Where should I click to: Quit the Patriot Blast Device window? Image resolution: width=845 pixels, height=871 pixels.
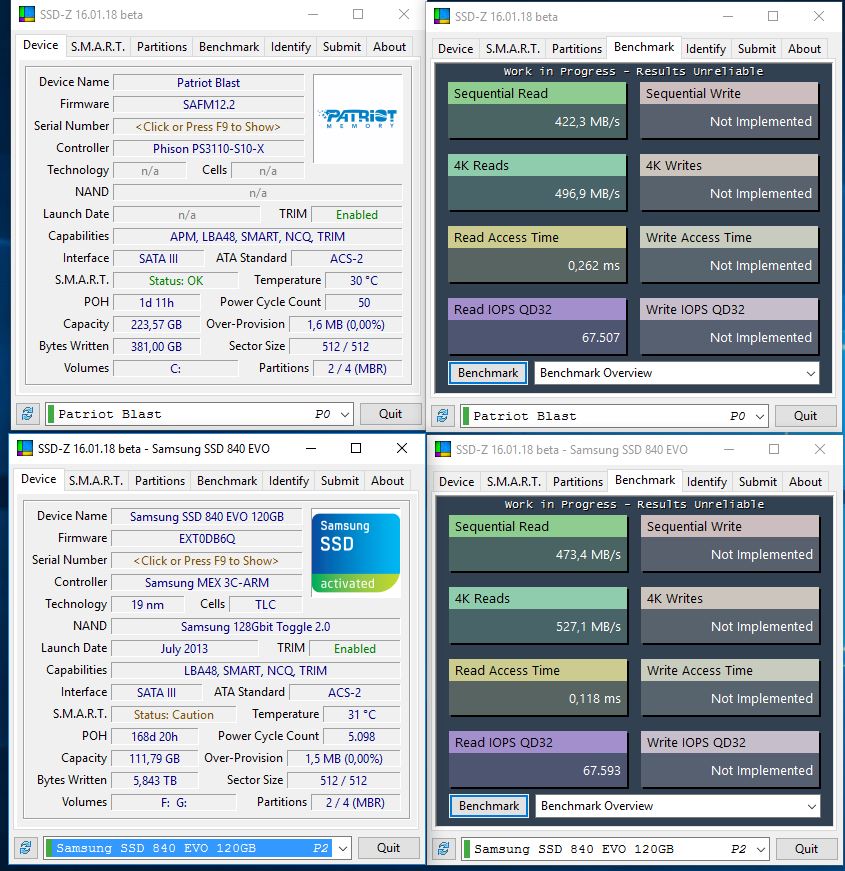point(390,414)
